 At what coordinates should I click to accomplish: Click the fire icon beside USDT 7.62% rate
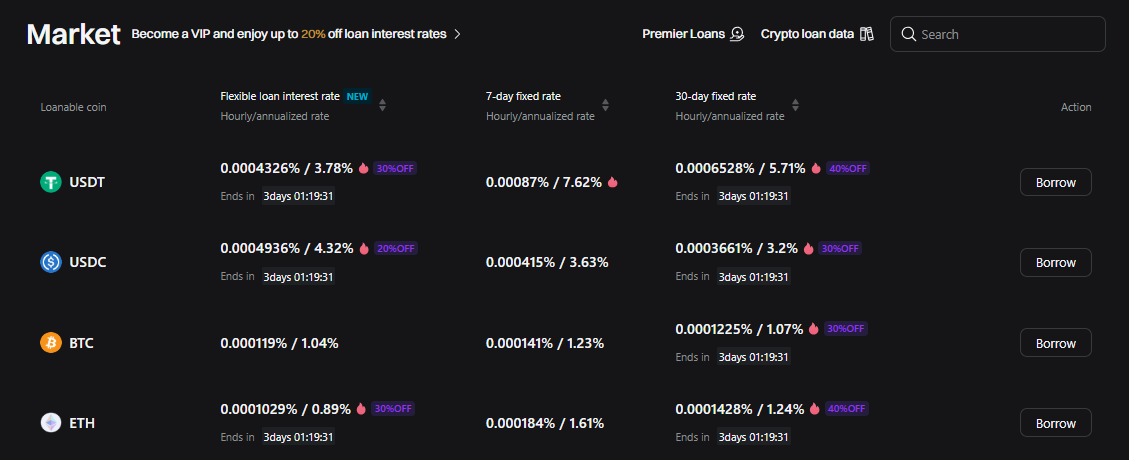pos(612,182)
